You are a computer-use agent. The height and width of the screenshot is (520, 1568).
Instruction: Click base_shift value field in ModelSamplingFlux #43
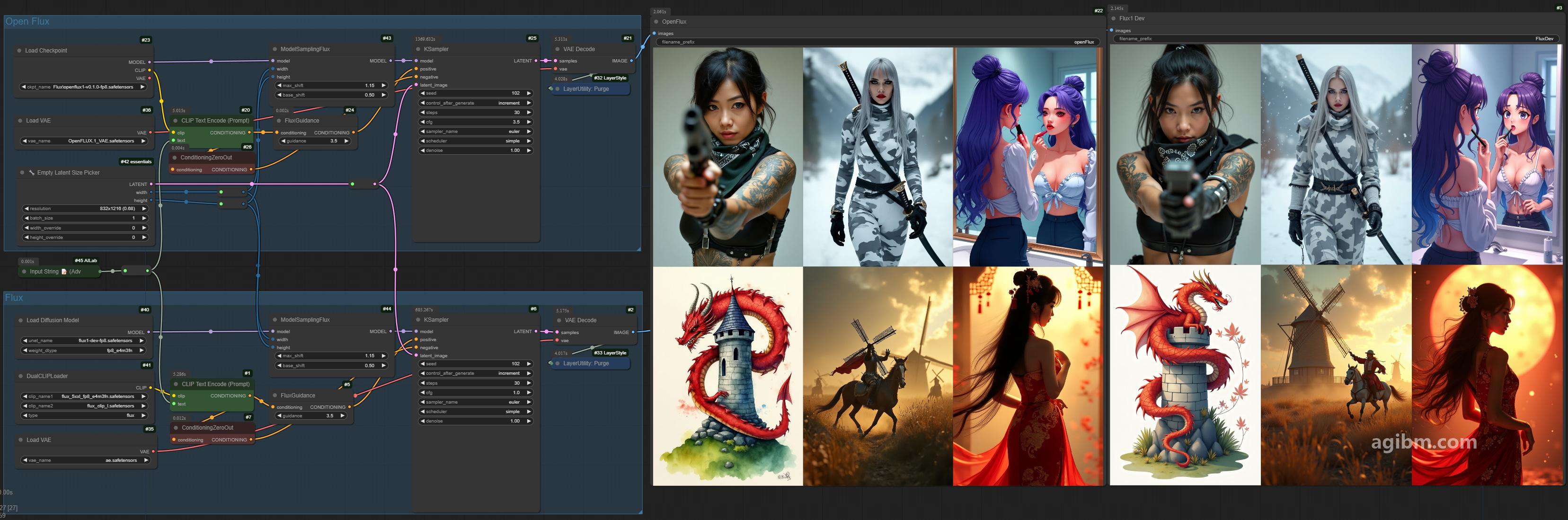click(x=331, y=95)
